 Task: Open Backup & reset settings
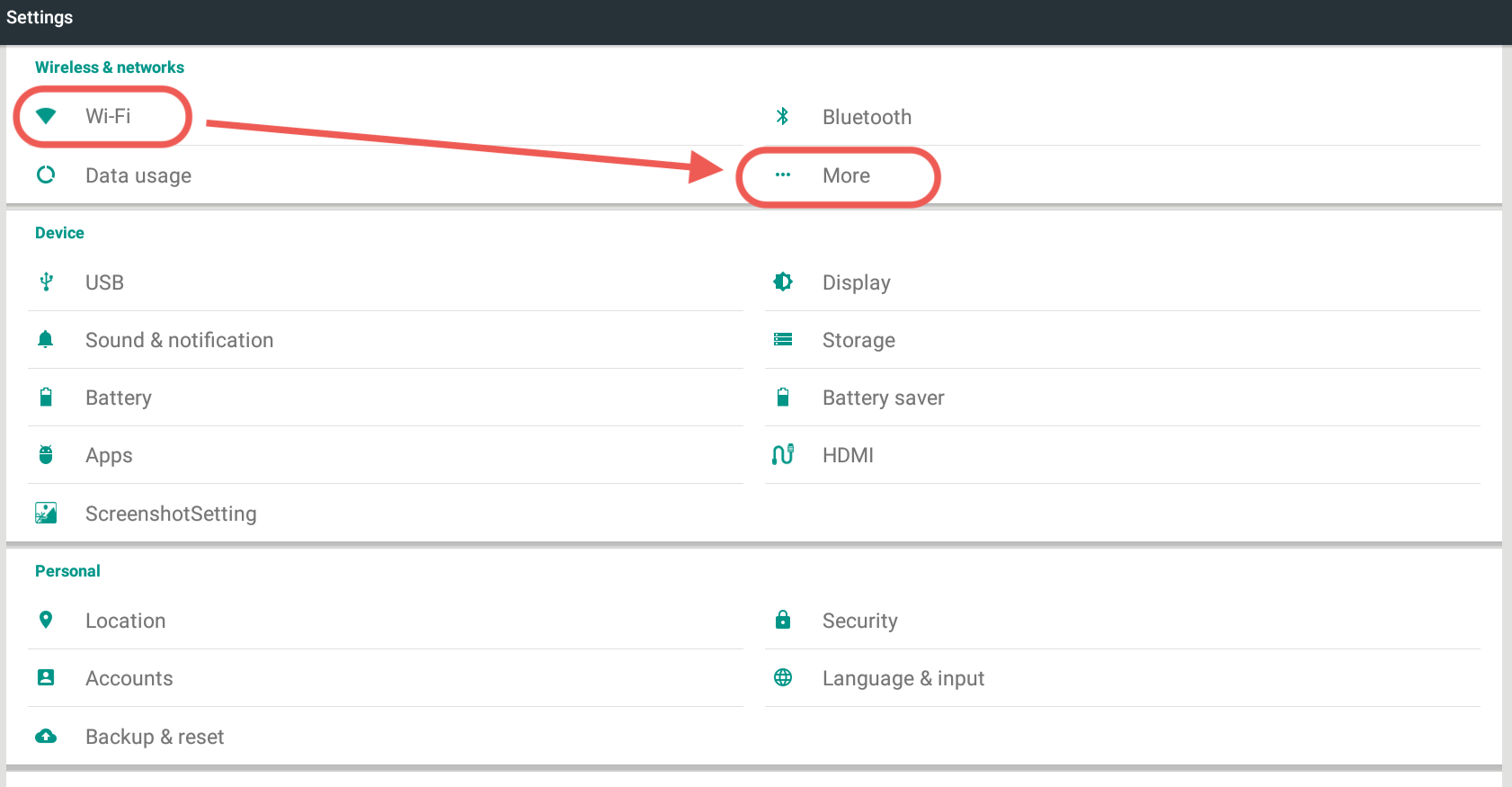[155, 737]
